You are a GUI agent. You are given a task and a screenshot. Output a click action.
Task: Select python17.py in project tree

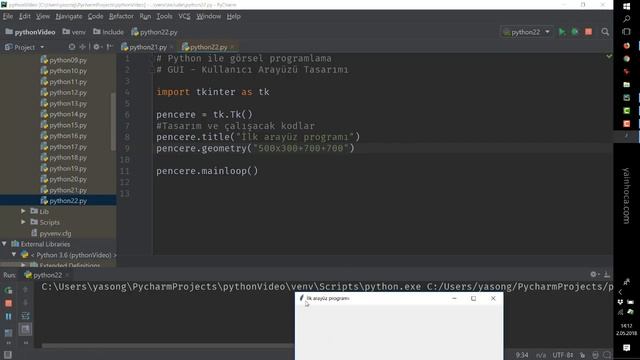pos(64,147)
